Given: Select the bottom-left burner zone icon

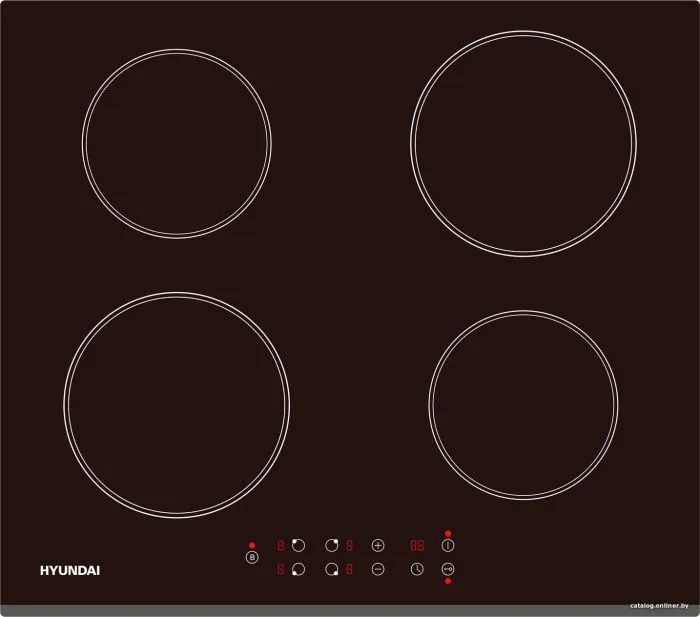Looking at the screenshot, I should click(x=297, y=570).
